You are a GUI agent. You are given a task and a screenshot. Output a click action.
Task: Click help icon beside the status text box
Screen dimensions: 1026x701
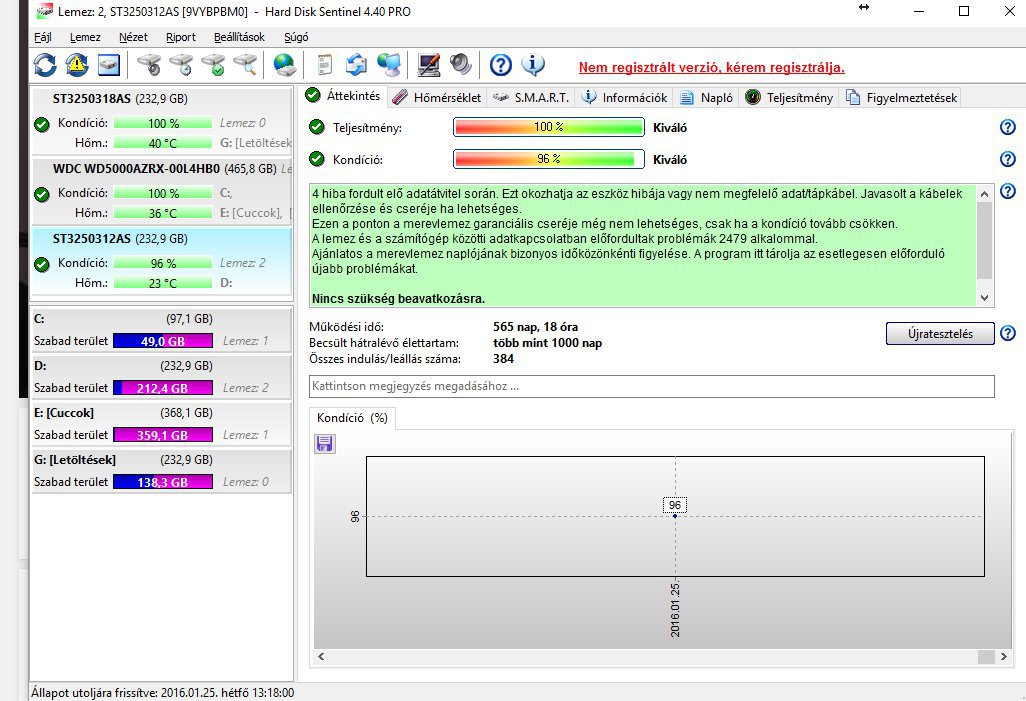1008,191
